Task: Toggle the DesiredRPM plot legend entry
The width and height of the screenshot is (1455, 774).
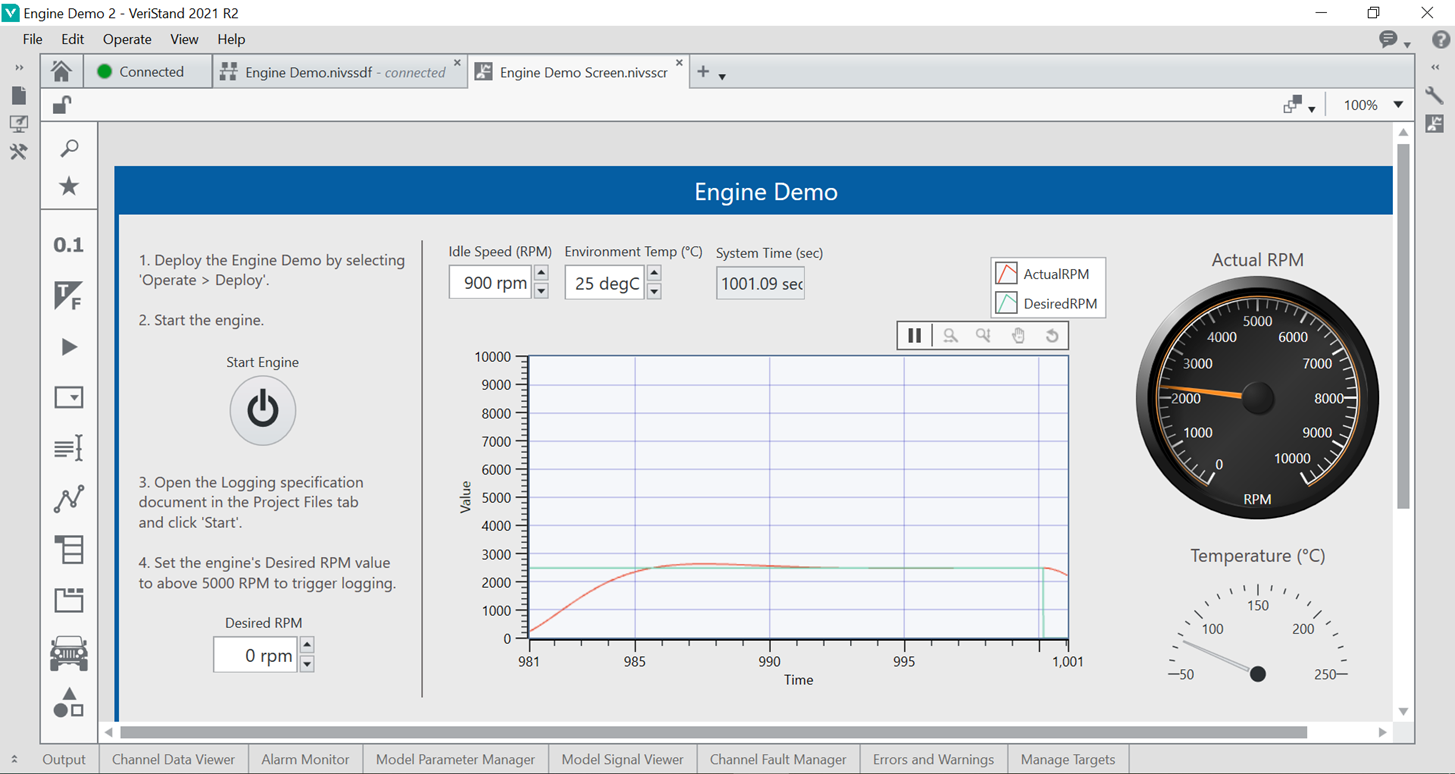Action: [x=1048, y=303]
